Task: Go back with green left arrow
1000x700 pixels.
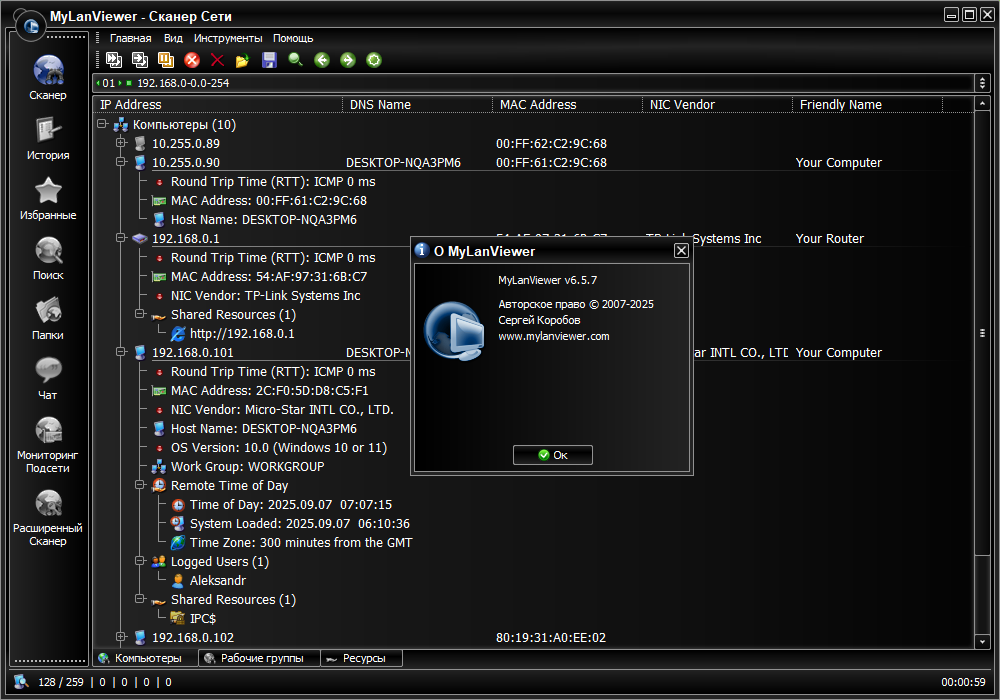Action: (x=322, y=60)
